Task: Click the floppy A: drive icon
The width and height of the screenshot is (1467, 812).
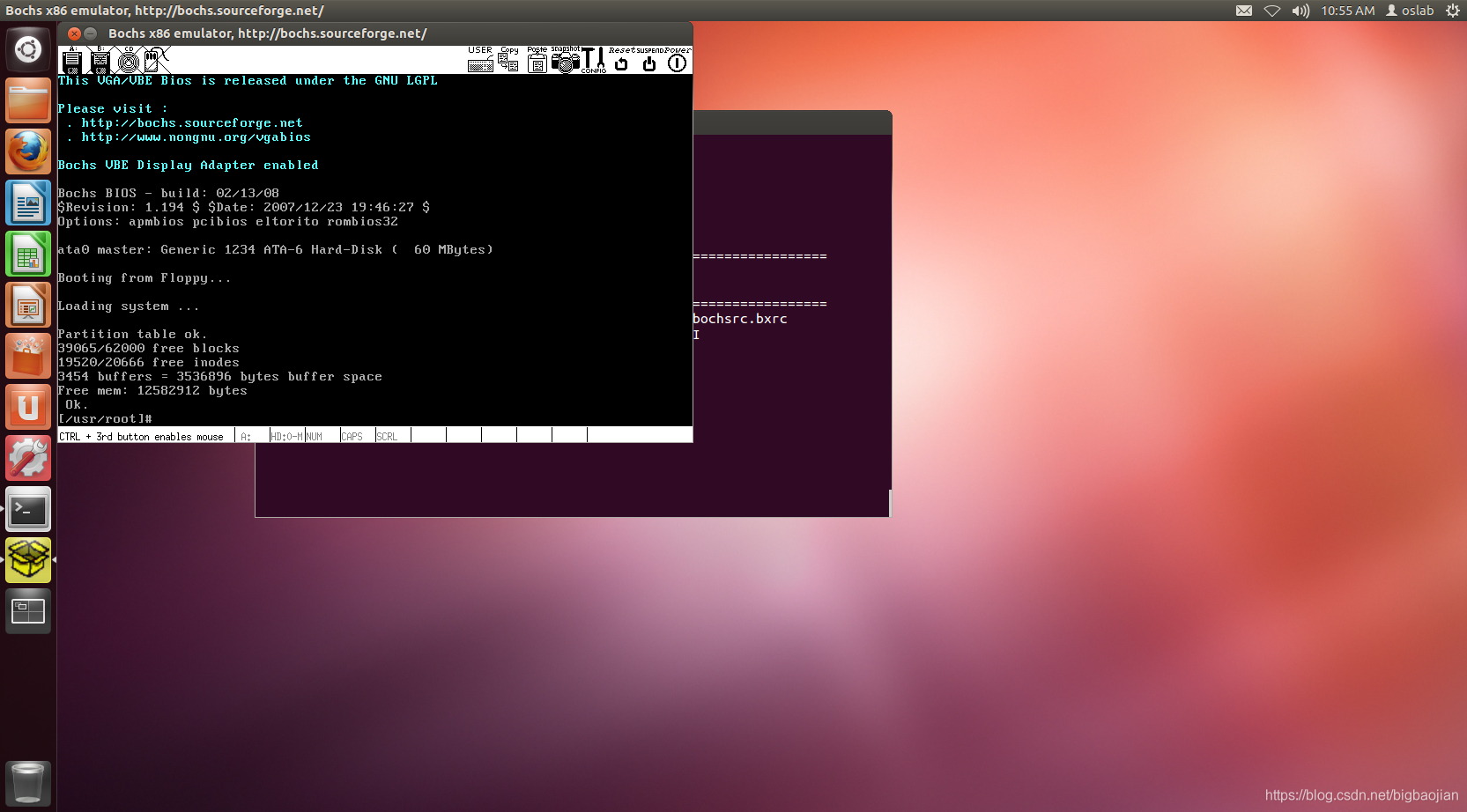Action: 72,60
